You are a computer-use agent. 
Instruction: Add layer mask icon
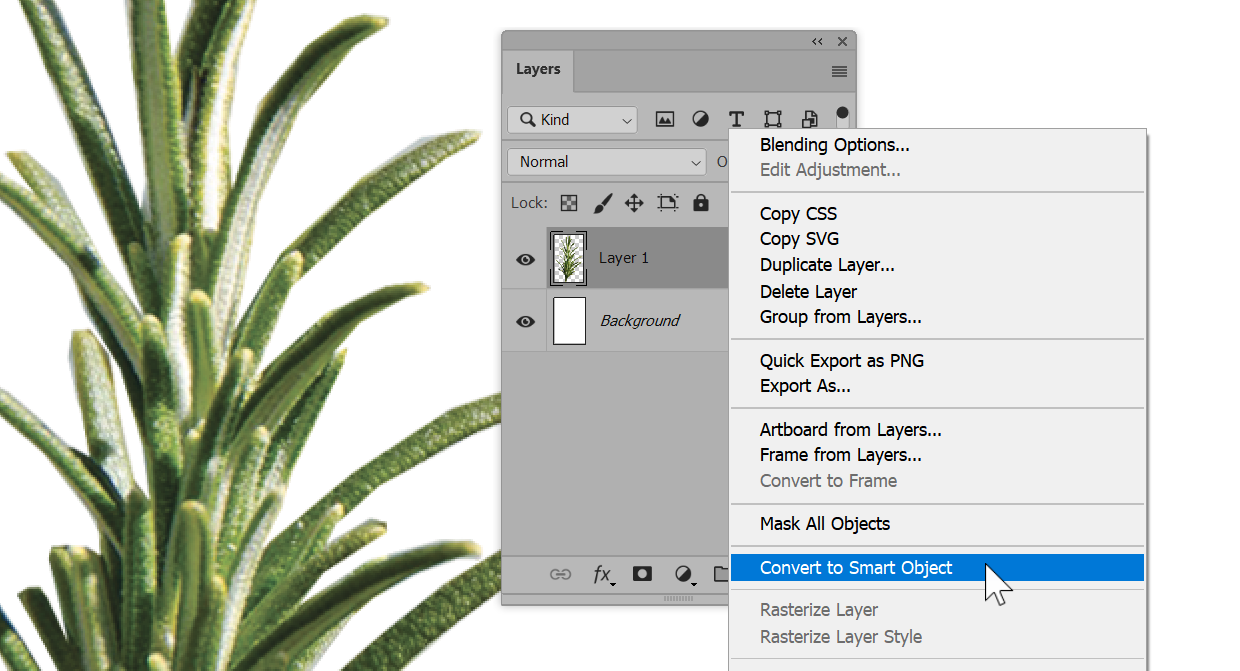[643, 574]
